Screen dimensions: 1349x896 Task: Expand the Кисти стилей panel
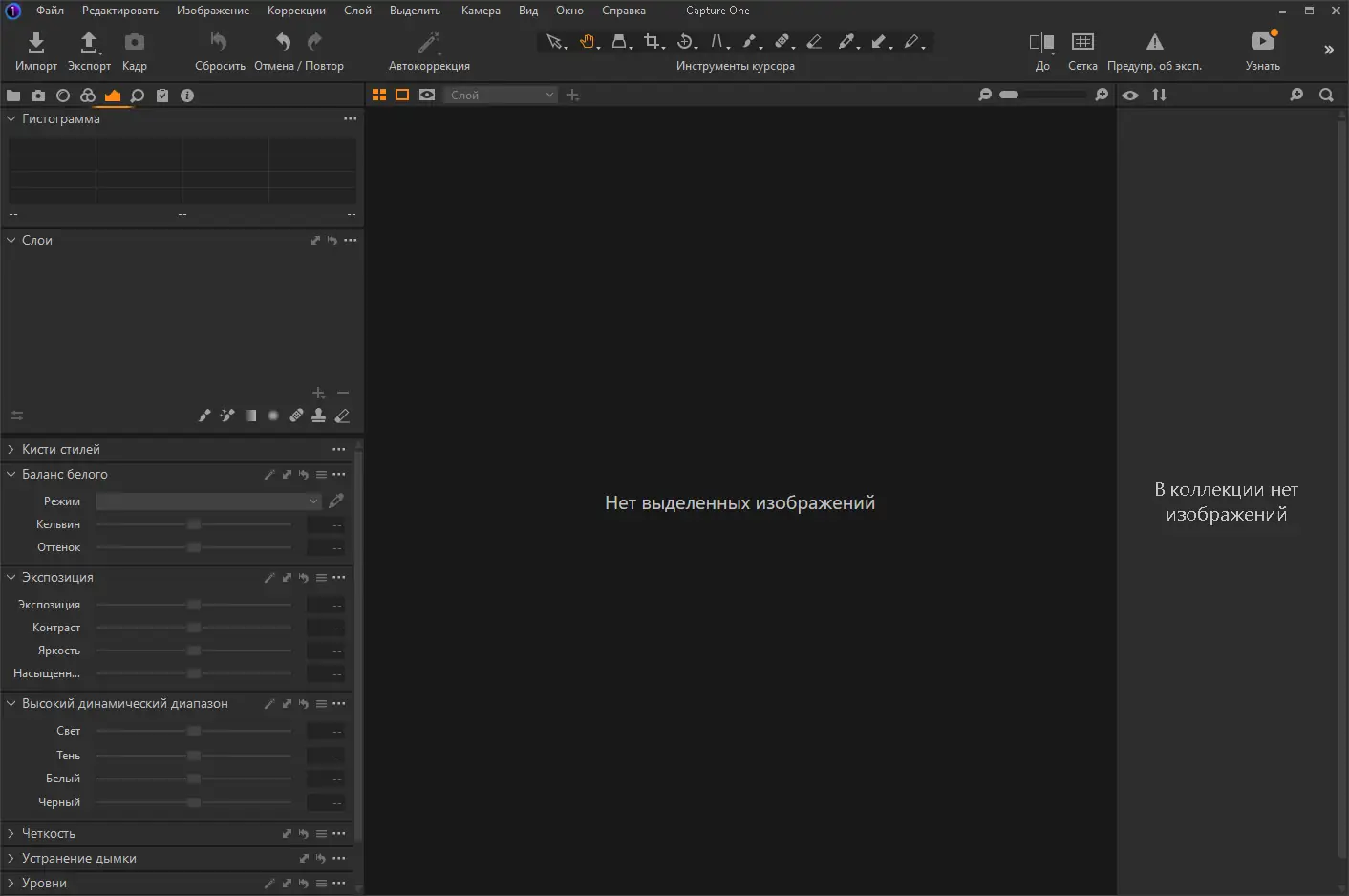tap(11, 449)
